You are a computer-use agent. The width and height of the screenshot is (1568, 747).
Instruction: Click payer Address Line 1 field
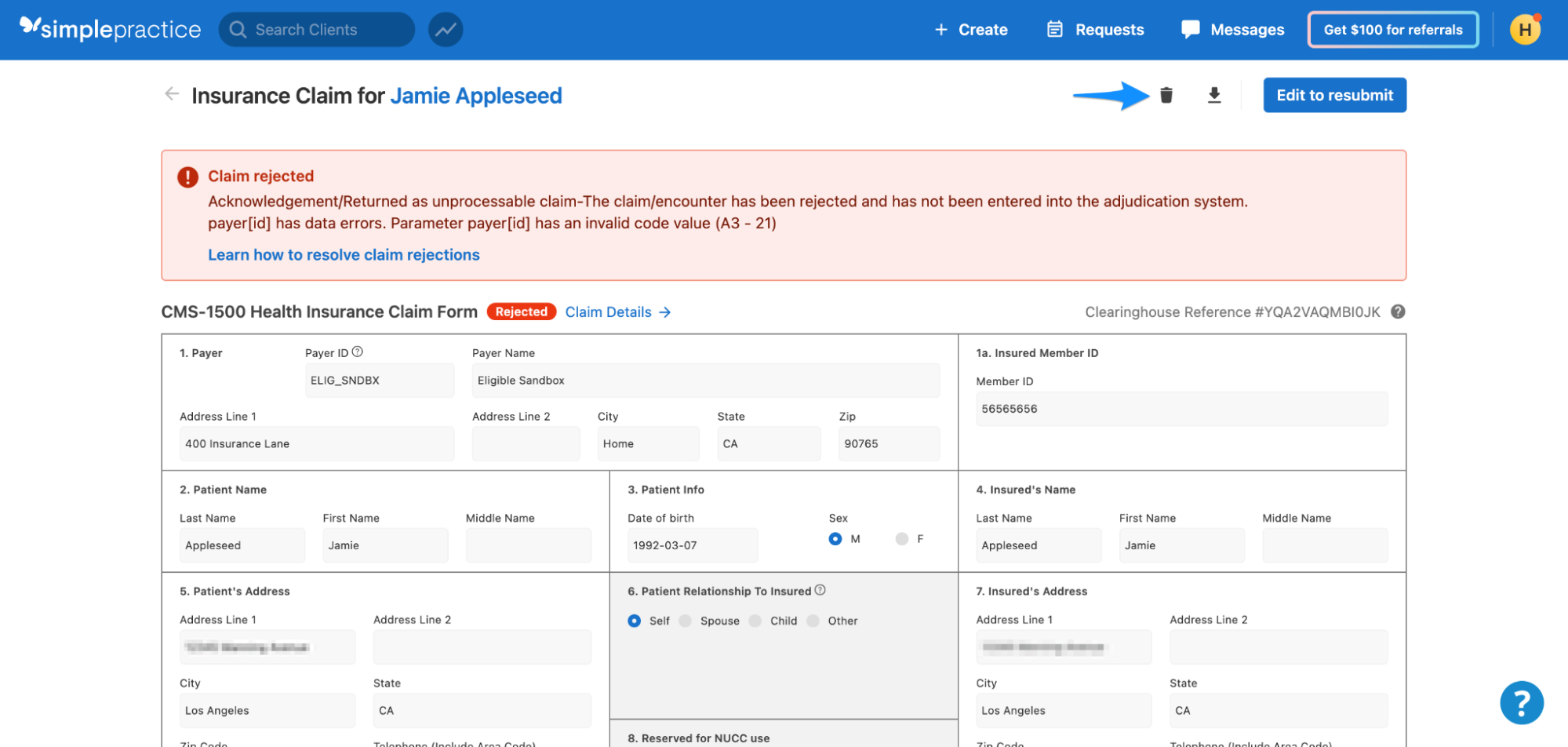click(317, 444)
